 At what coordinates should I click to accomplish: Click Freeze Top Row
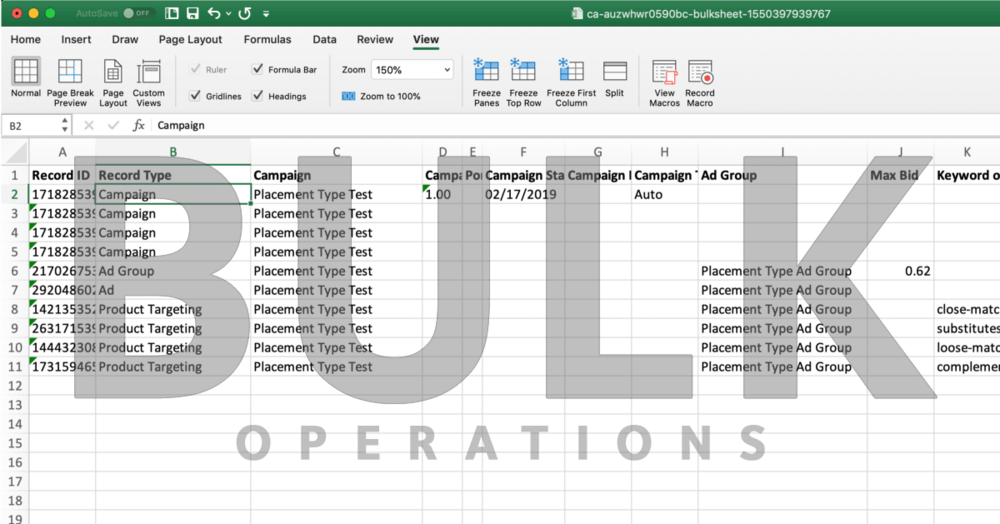pos(524,82)
